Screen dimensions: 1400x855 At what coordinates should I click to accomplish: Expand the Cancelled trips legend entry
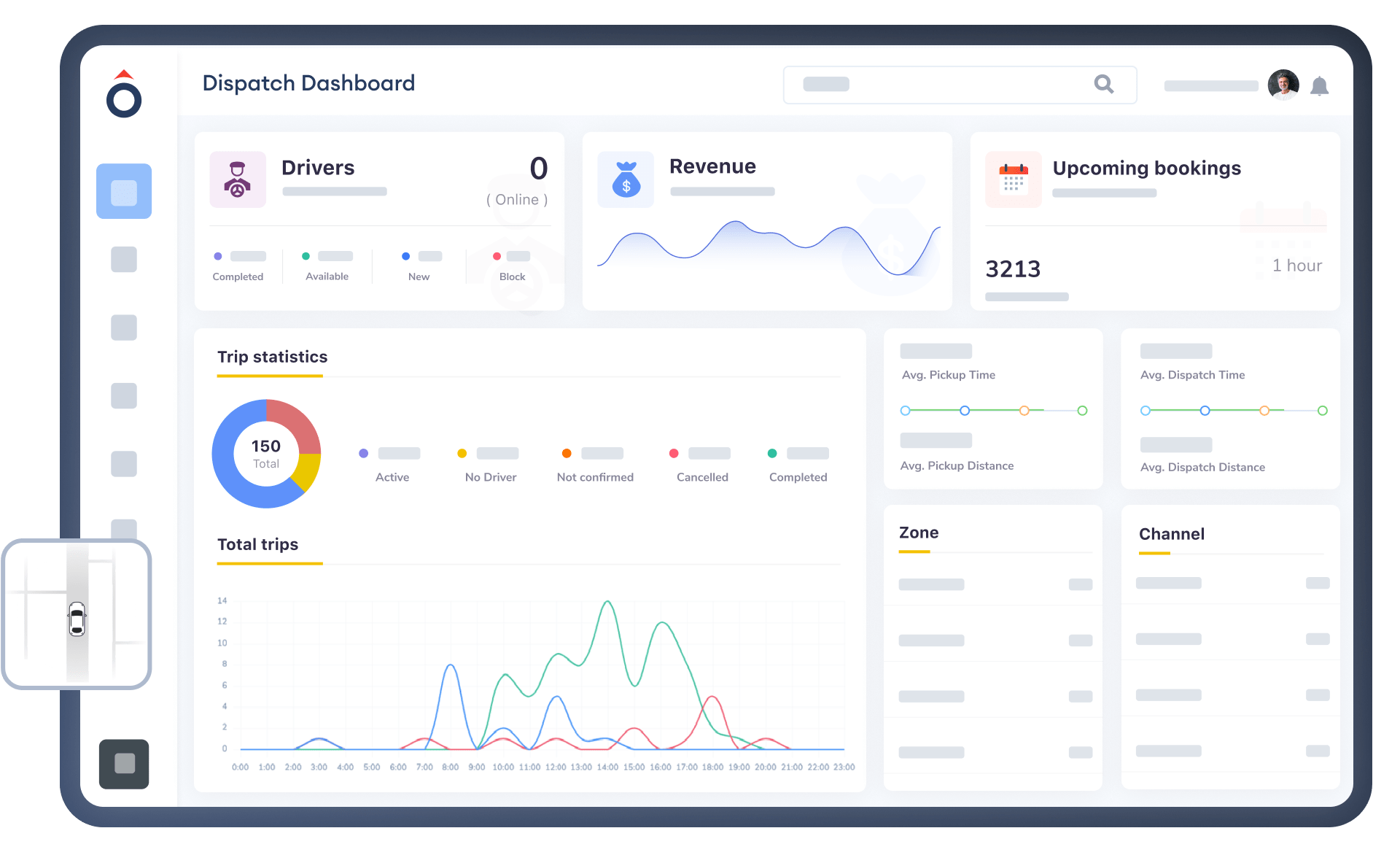pyautogui.click(x=674, y=453)
